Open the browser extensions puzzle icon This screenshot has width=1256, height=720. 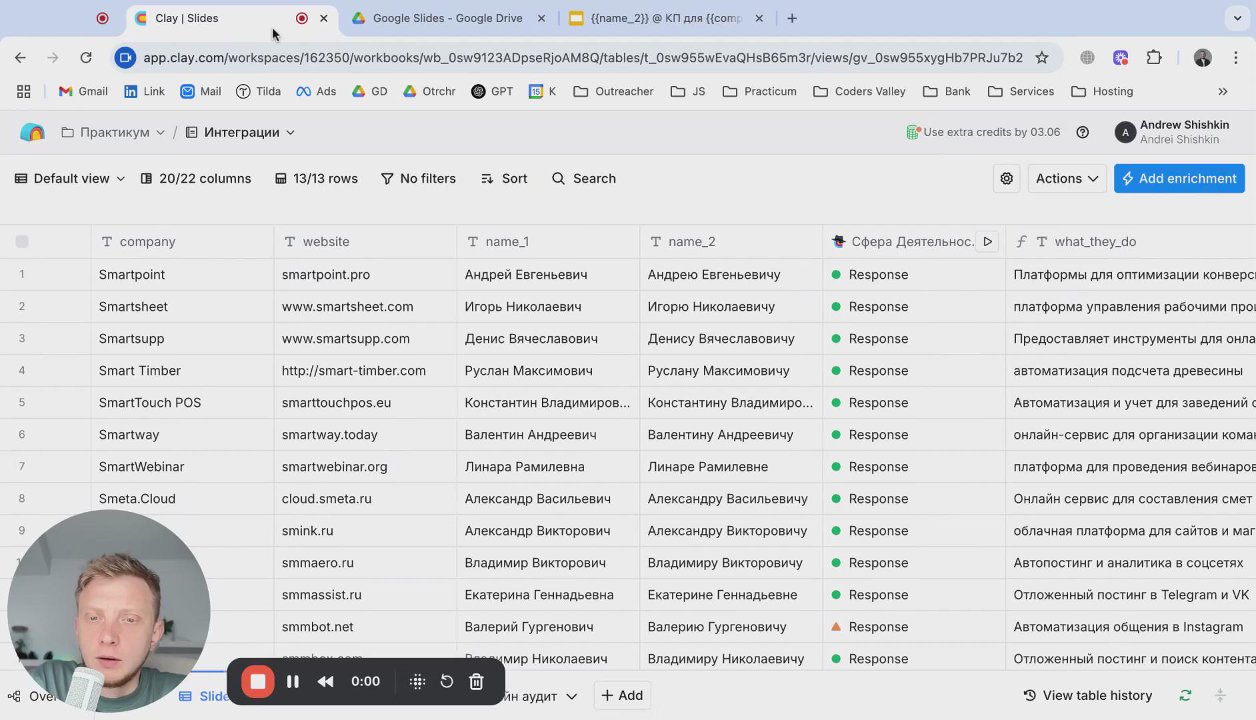(1154, 58)
